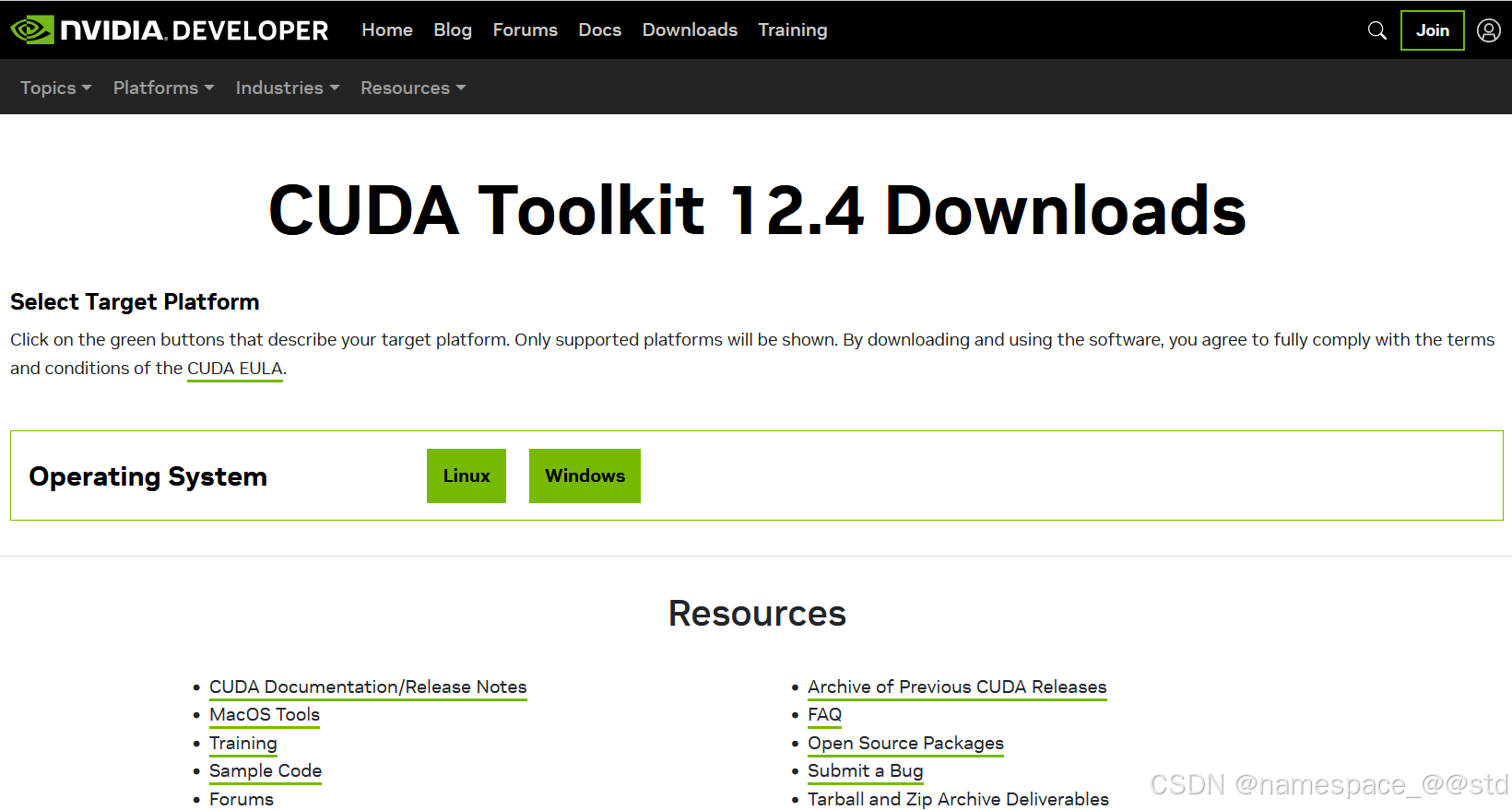Open the Sample Code link
Screen dimensions: 1512x810
point(266,771)
